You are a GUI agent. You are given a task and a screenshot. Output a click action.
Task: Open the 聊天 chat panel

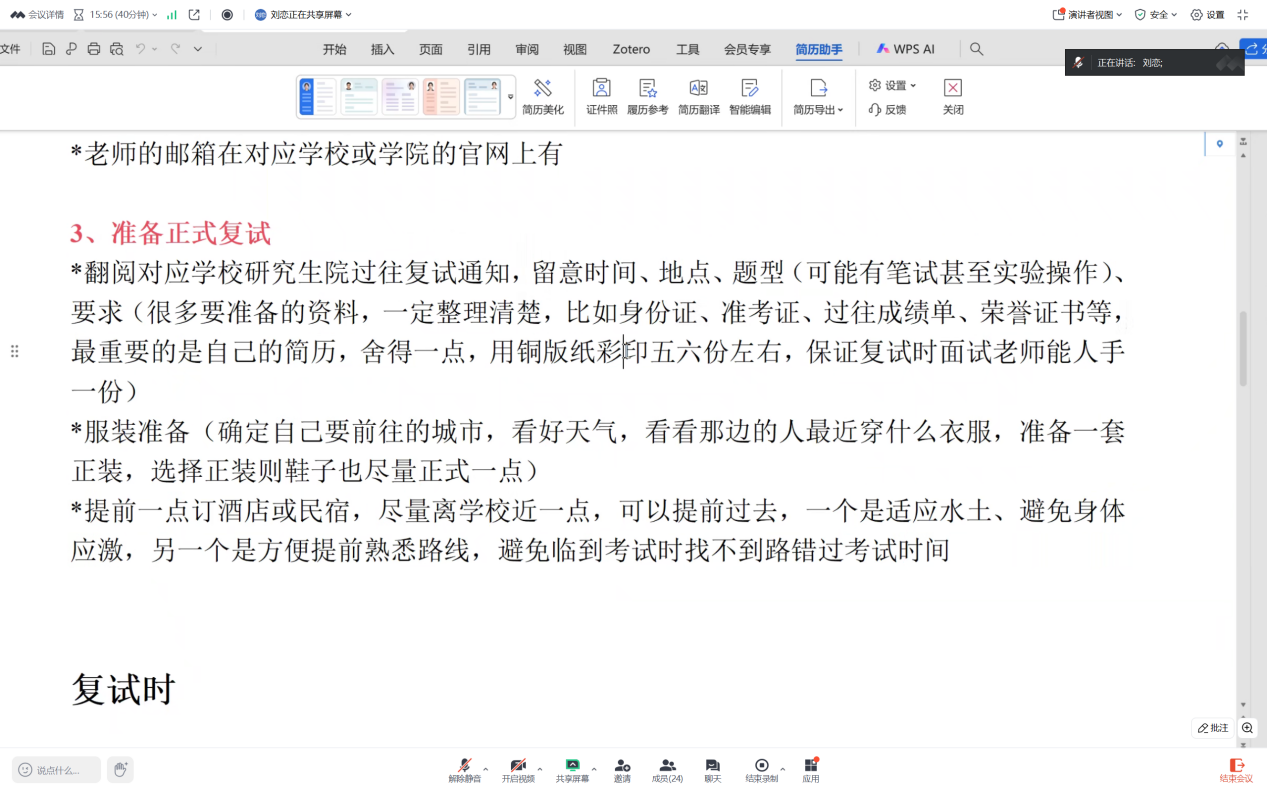[x=712, y=769]
